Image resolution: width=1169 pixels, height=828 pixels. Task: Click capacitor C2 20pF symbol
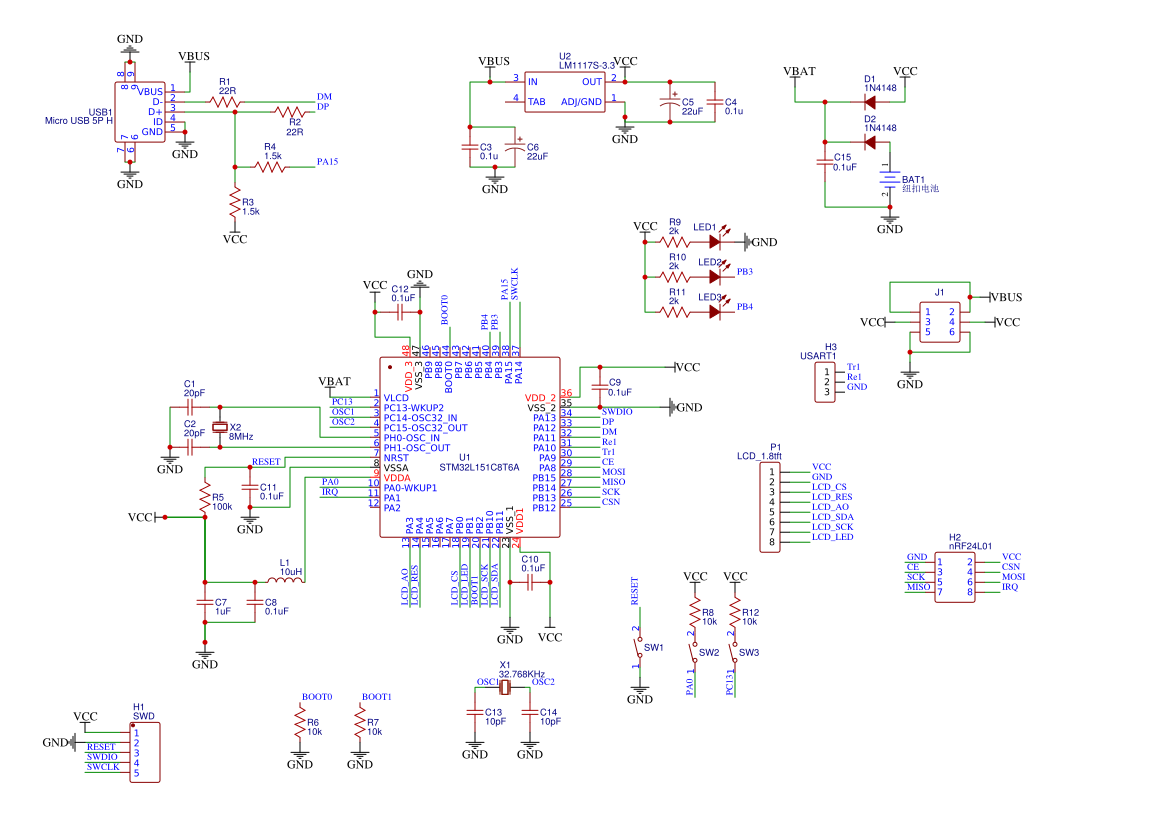(x=190, y=447)
